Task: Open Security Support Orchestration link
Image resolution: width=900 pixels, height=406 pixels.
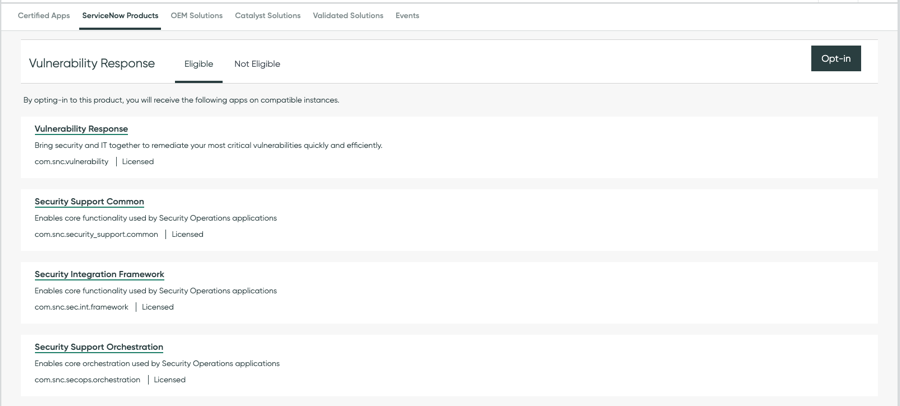Action: (99, 347)
